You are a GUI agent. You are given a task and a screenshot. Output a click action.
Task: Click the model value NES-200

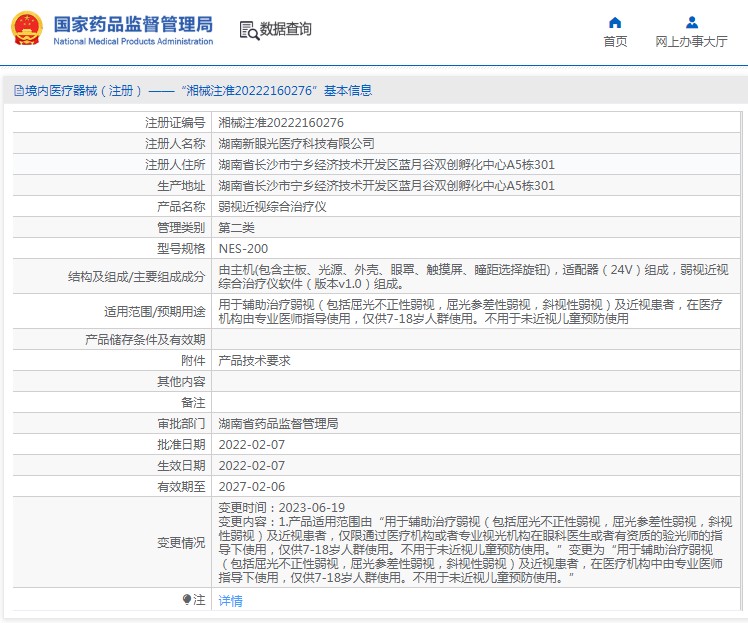(243, 249)
